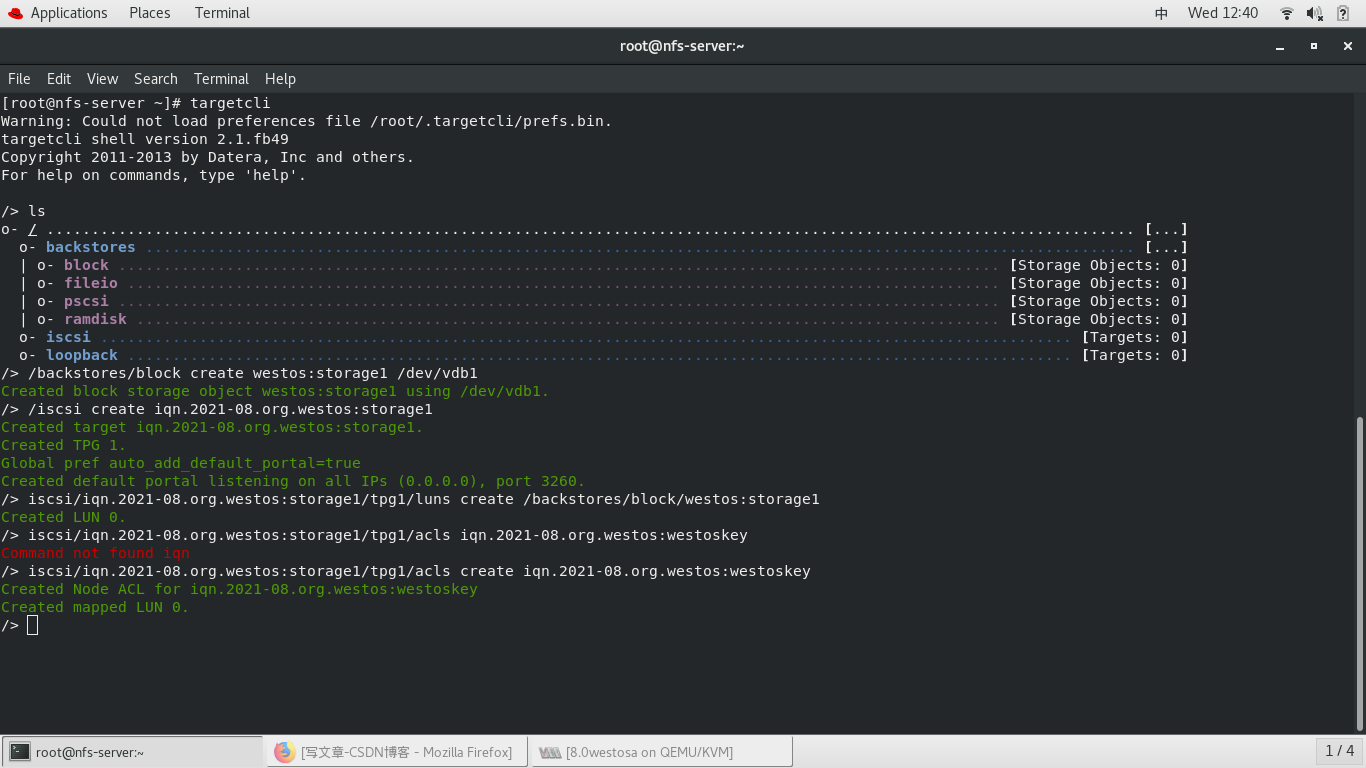The image size is (1366, 768).
Task: Open the workspace switcher 1 / 4
Action: click(x=1339, y=751)
